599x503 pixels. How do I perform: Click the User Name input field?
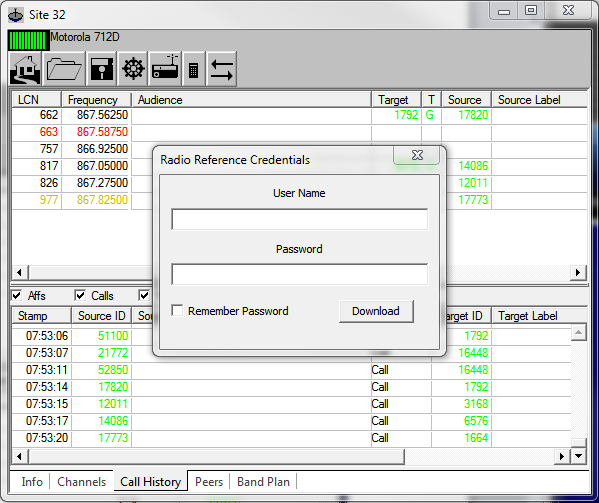point(300,219)
